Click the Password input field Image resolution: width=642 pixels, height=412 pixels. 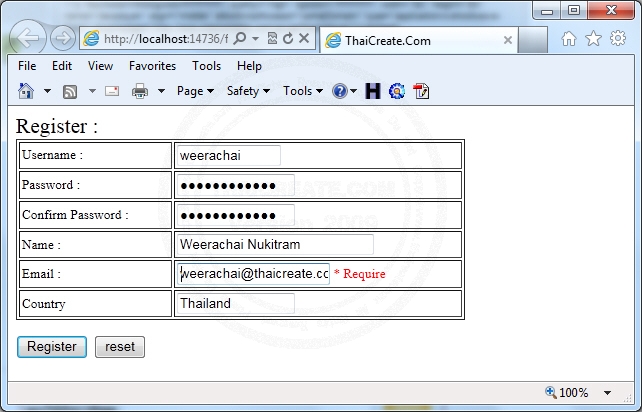coord(236,185)
